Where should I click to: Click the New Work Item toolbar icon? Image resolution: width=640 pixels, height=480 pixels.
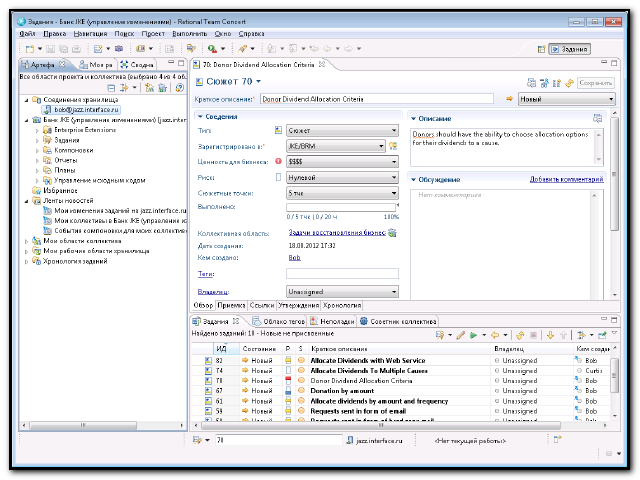98,49
